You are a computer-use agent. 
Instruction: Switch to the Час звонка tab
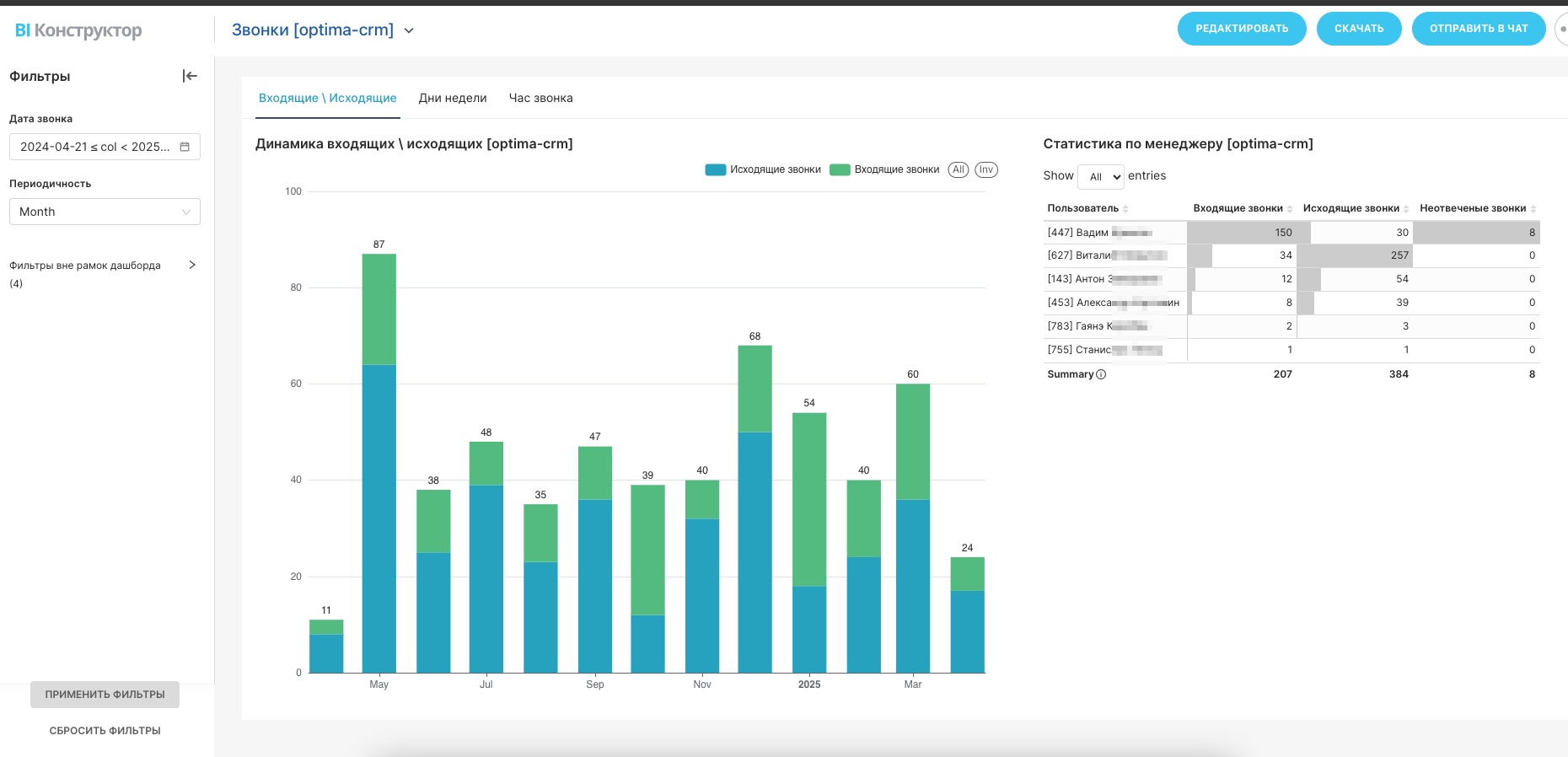click(x=540, y=98)
